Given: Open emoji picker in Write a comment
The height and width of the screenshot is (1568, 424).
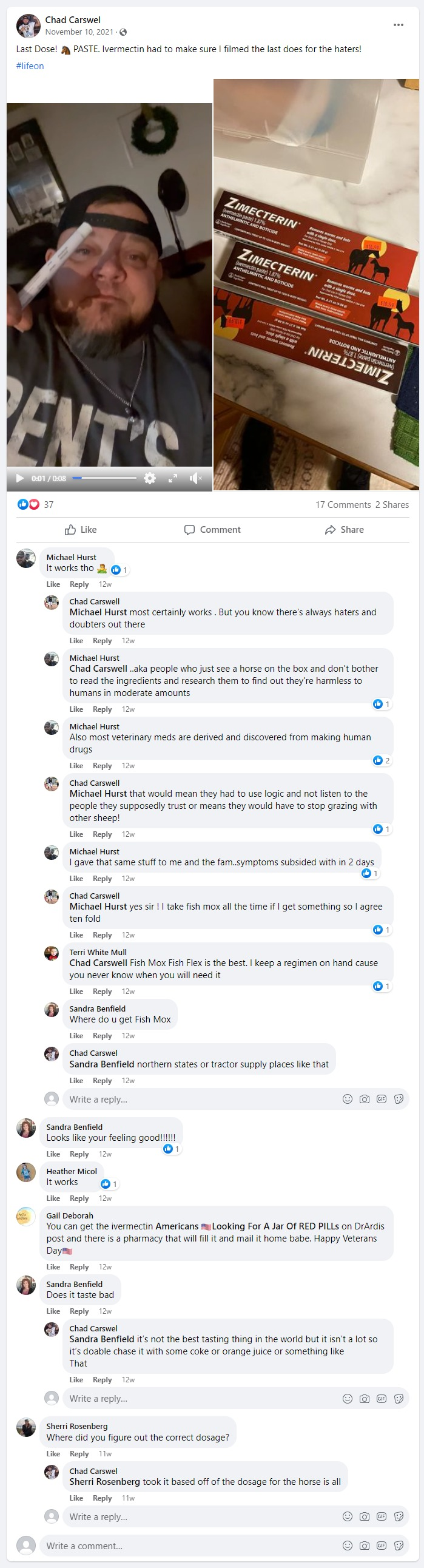Looking at the screenshot, I should pos(348,1545).
